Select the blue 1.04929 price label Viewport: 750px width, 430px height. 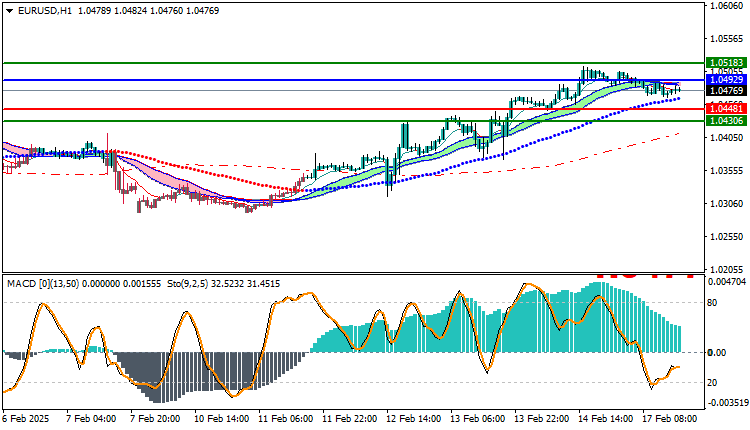pos(726,80)
